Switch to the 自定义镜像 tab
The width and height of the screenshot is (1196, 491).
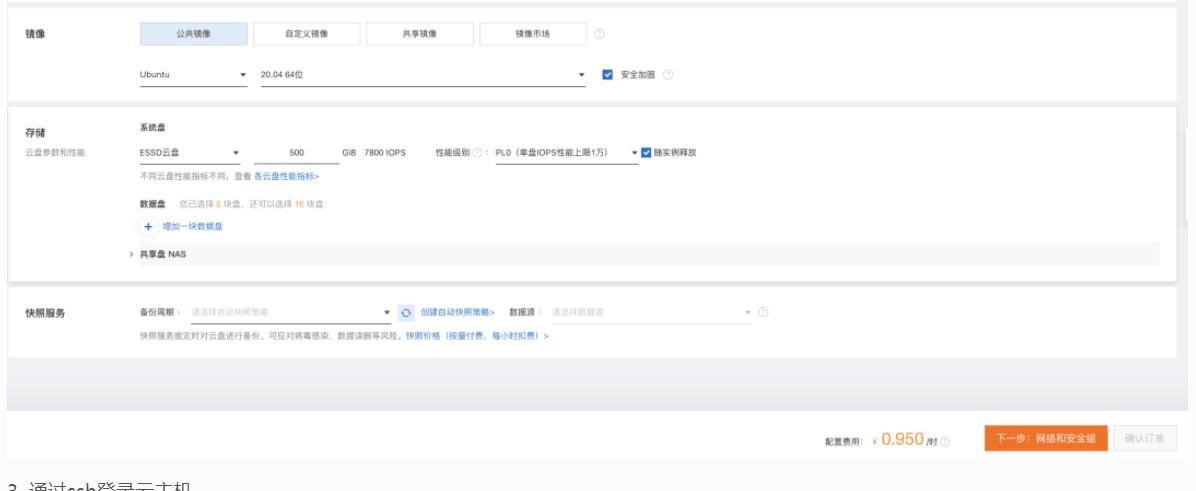(x=306, y=34)
